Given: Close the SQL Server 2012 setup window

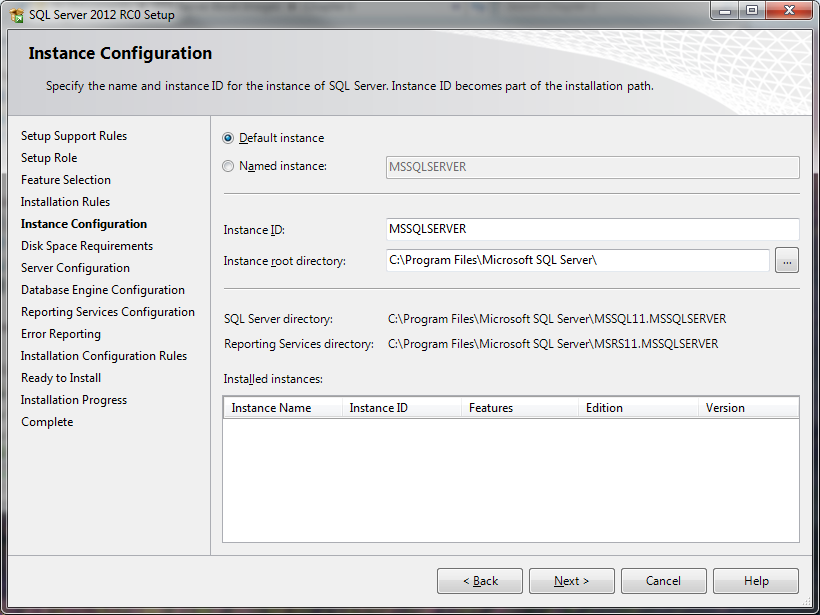Looking at the screenshot, I should tap(790, 11).
